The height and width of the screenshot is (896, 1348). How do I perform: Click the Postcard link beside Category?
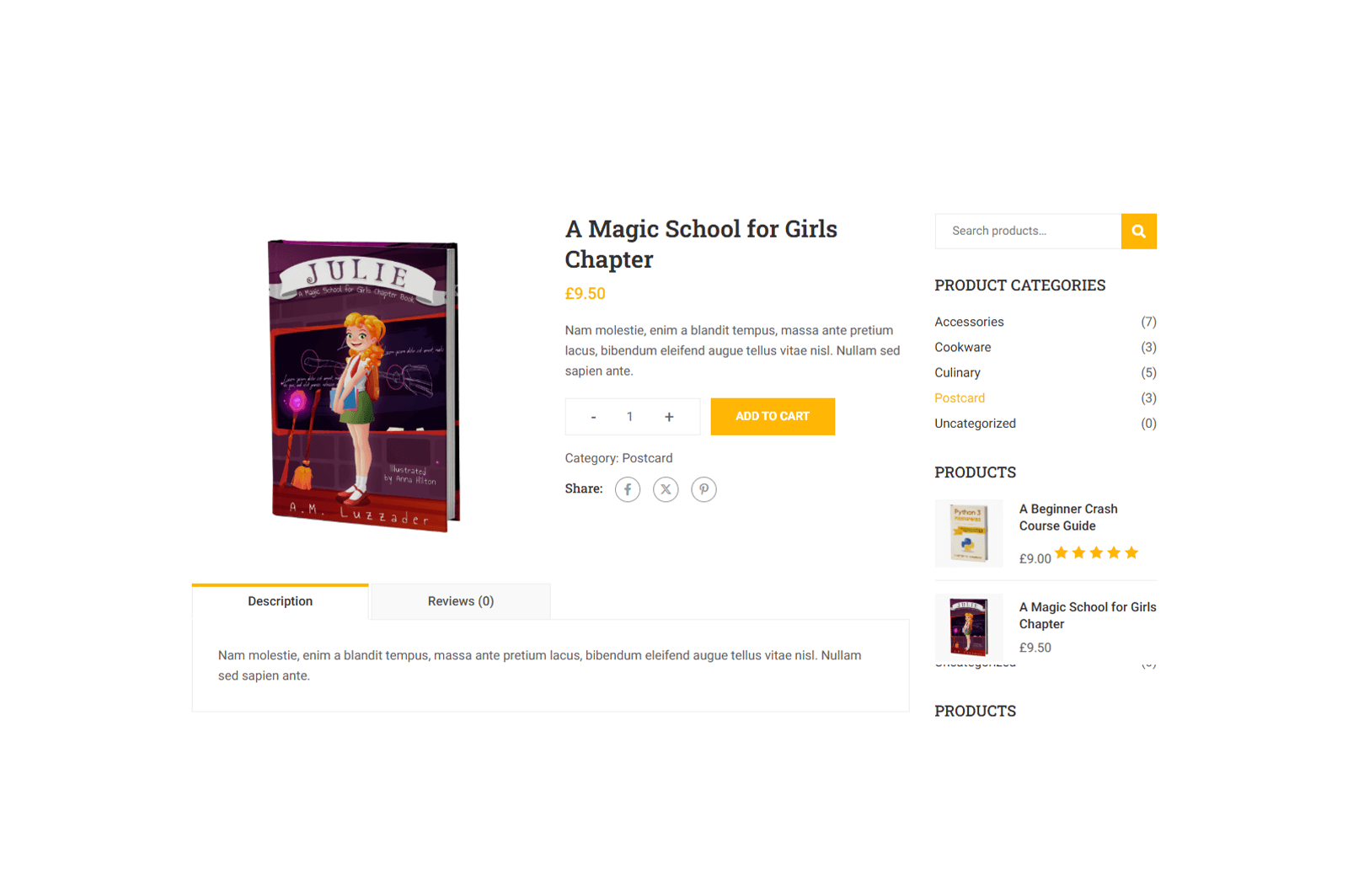(x=647, y=458)
